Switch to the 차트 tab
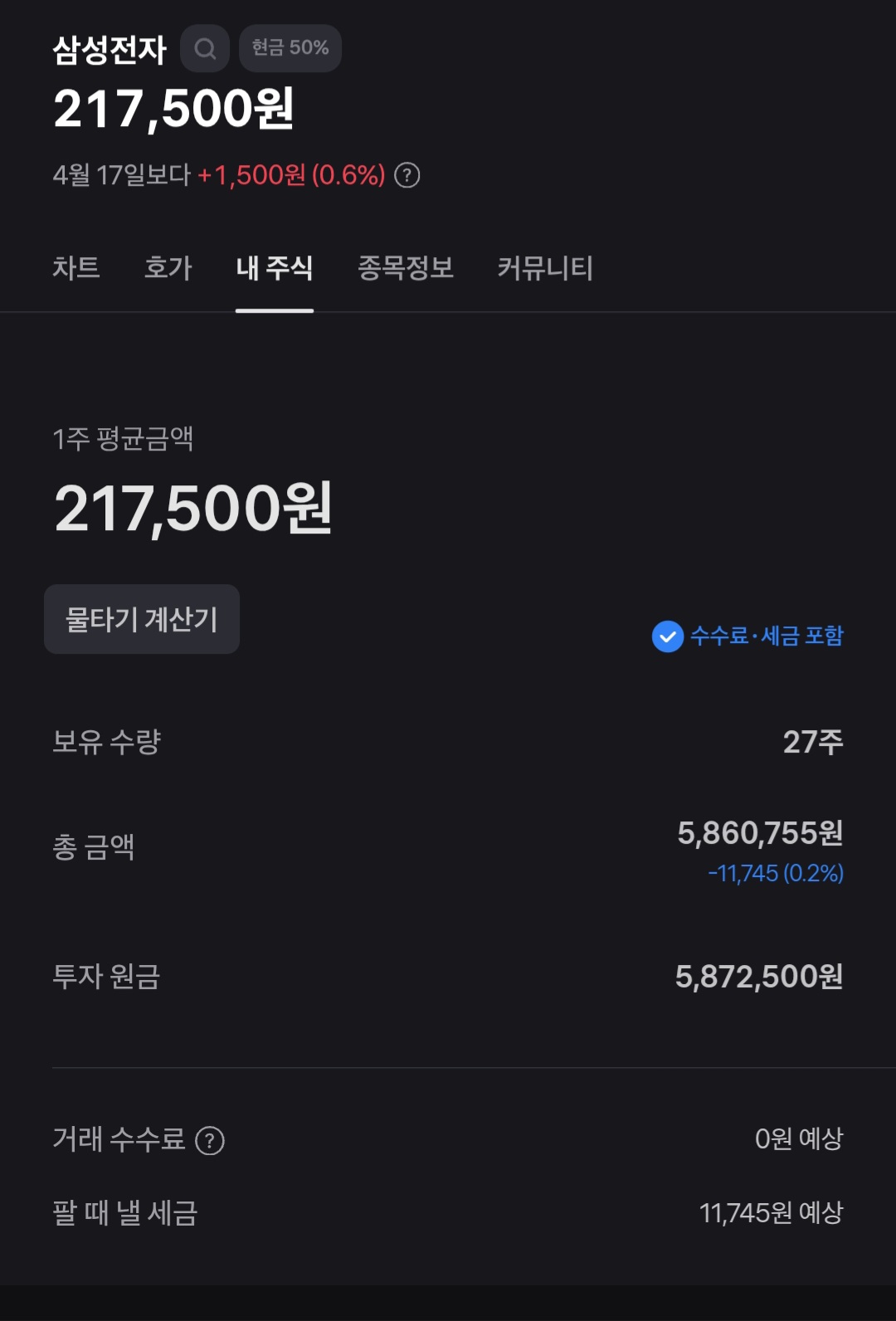 [x=76, y=268]
